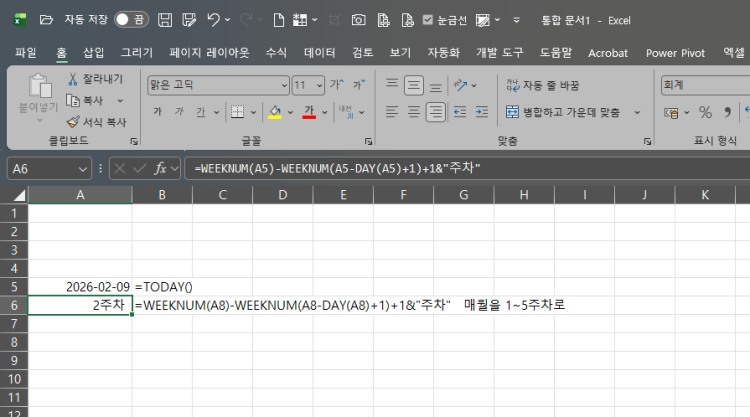This screenshot has height=417, width=750.
Task: Switch to the 삽입 (Insert) tab
Action: 93,53
